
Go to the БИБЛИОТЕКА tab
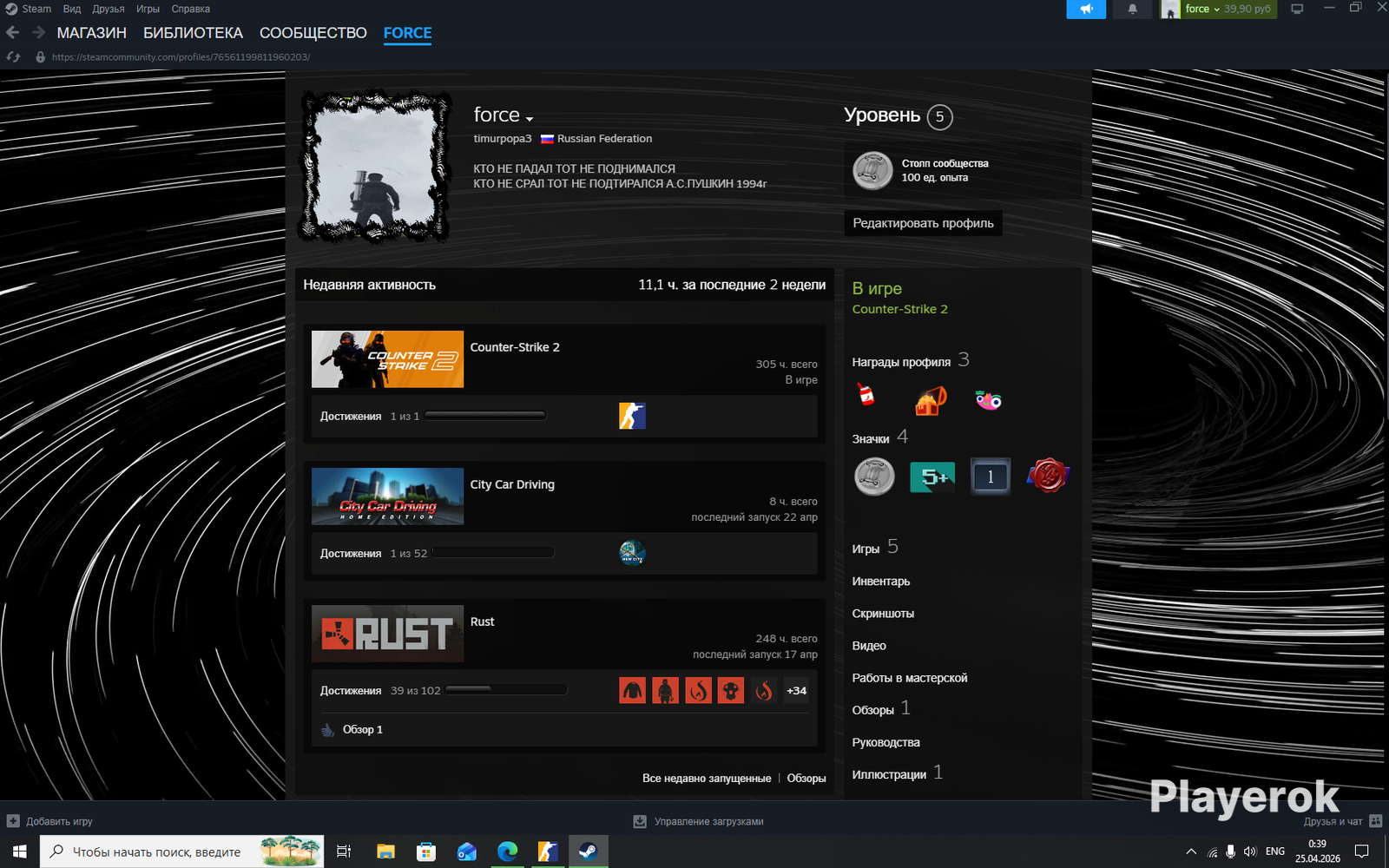[x=193, y=33]
